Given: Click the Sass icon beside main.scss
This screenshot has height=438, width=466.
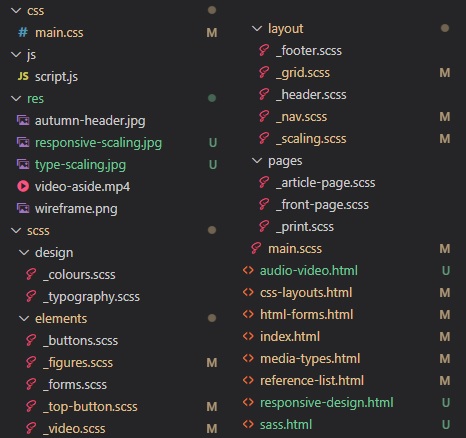Looking at the screenshot, I should pyautogui.click(x=256, y=249).
